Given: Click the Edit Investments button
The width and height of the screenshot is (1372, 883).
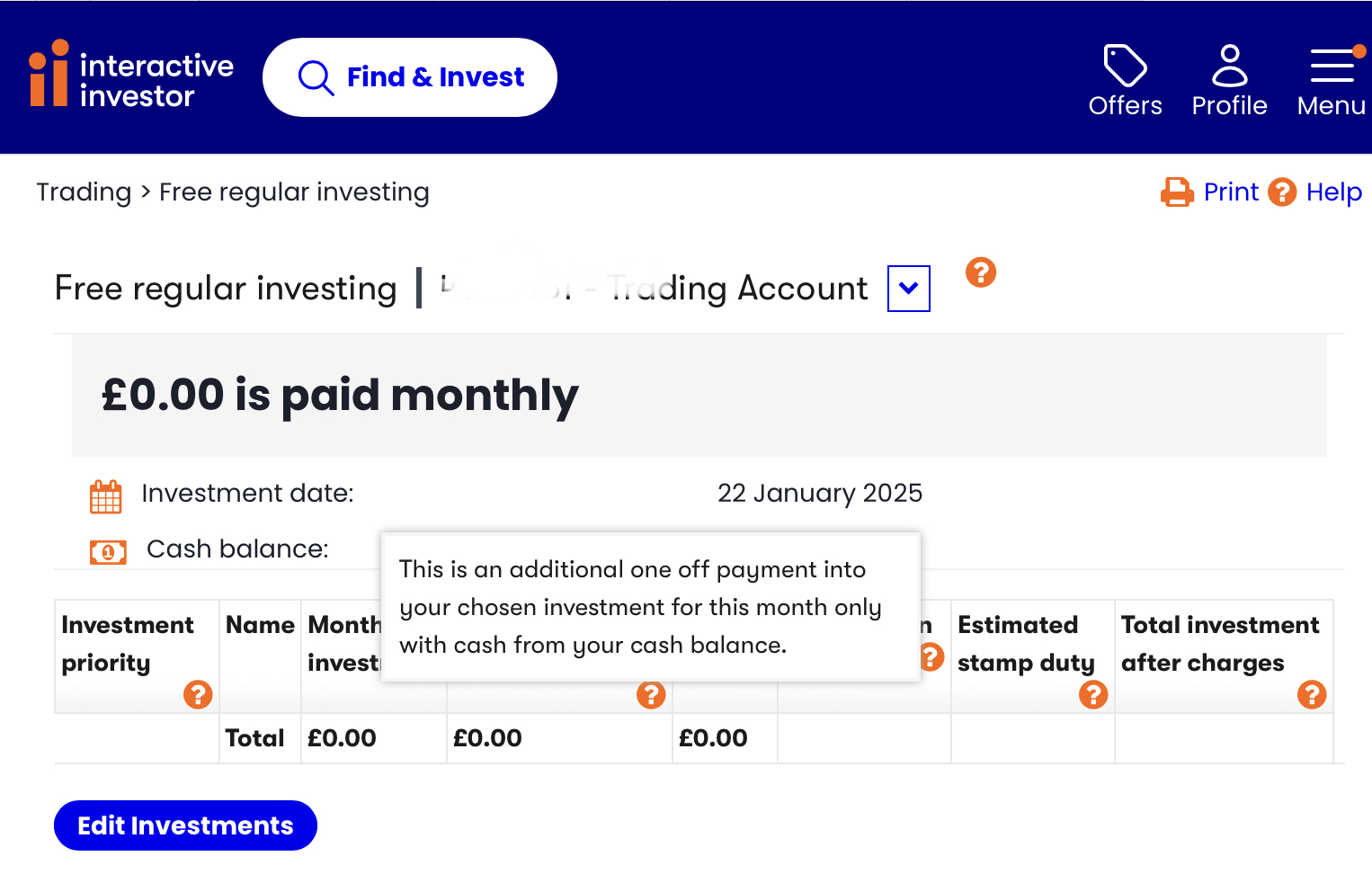Looking at the screenshot, I should [x=185, y=825].
